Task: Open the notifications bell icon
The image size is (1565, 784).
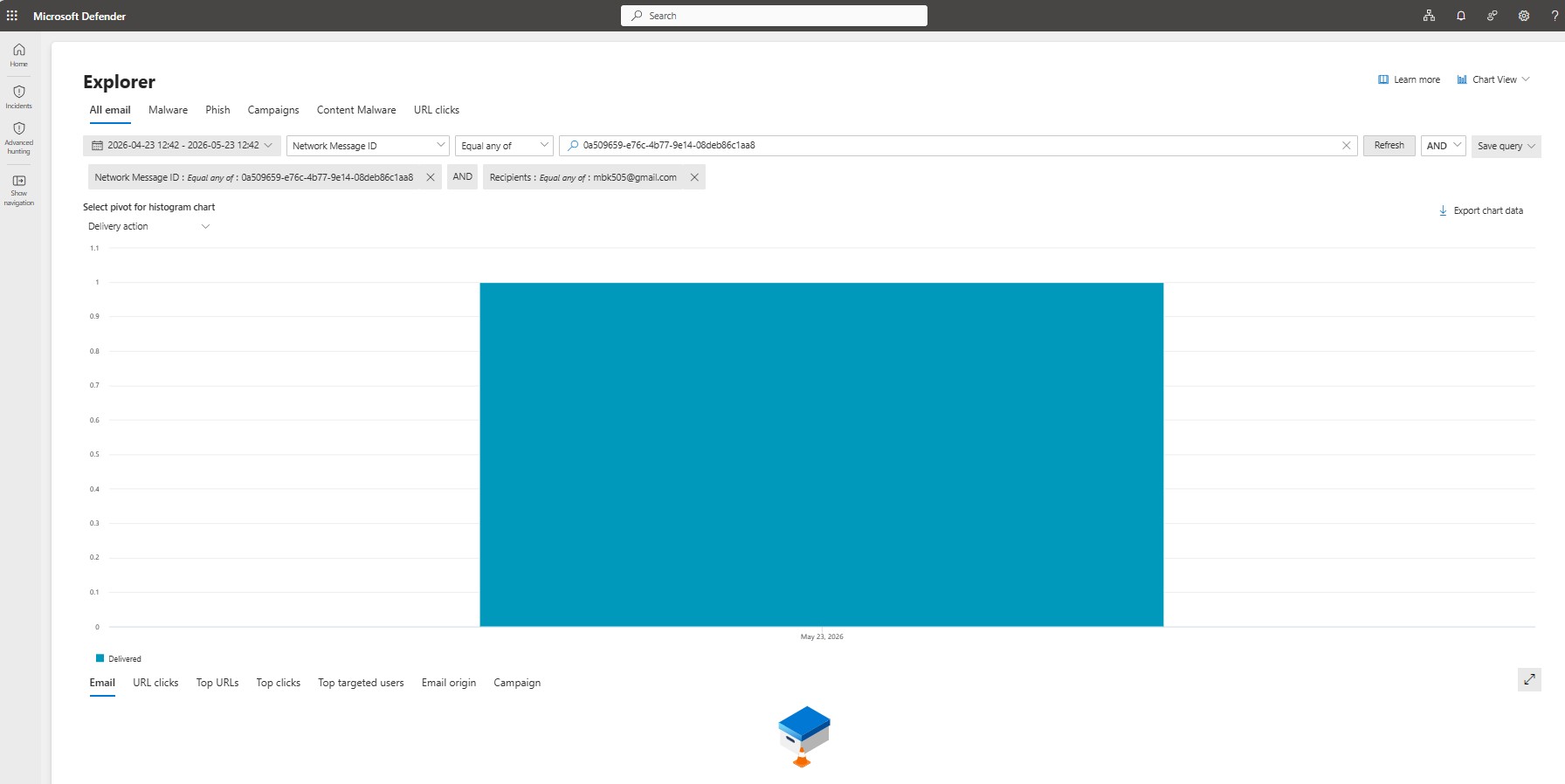Action: tap(1461, 16)
